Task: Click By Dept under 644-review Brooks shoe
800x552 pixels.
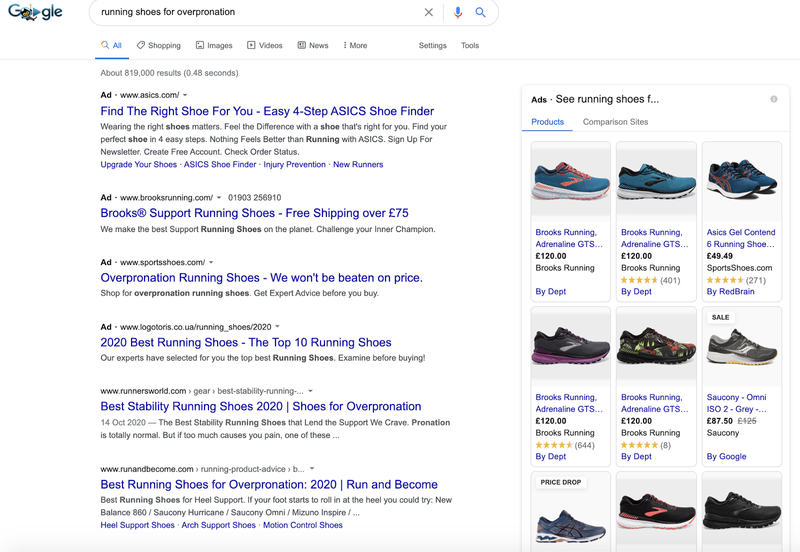Action: pos(551,456)
